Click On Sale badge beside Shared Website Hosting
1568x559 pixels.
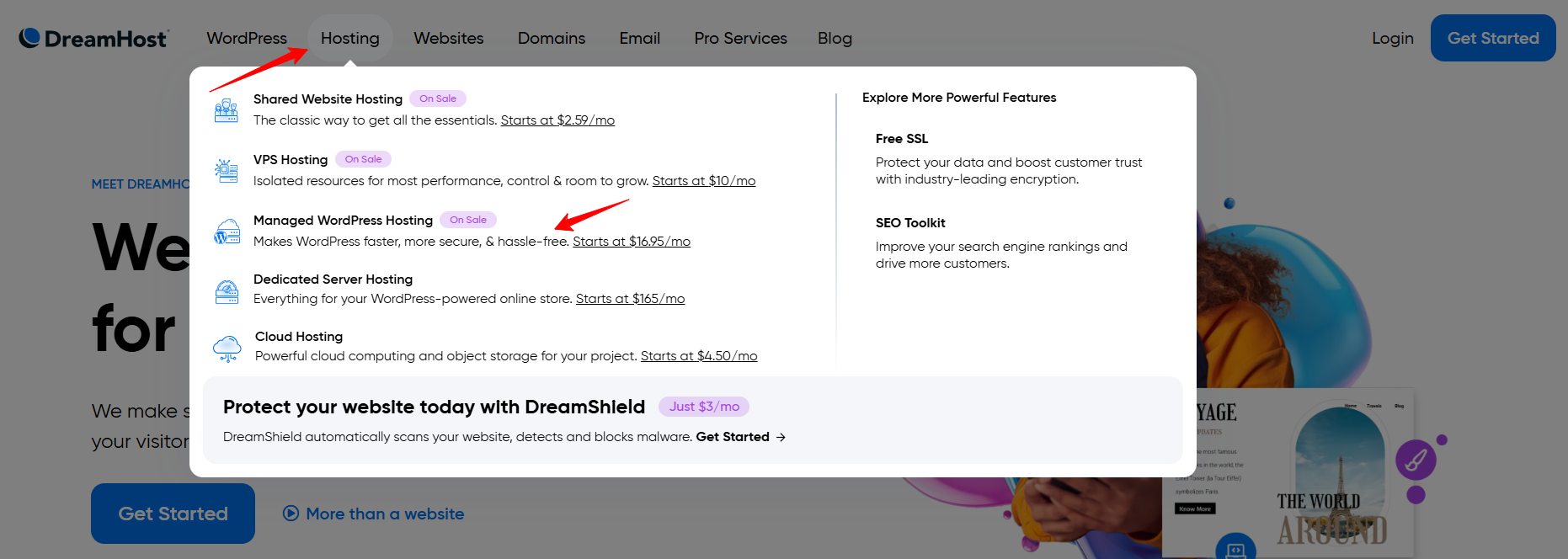(x=438, y=98)
